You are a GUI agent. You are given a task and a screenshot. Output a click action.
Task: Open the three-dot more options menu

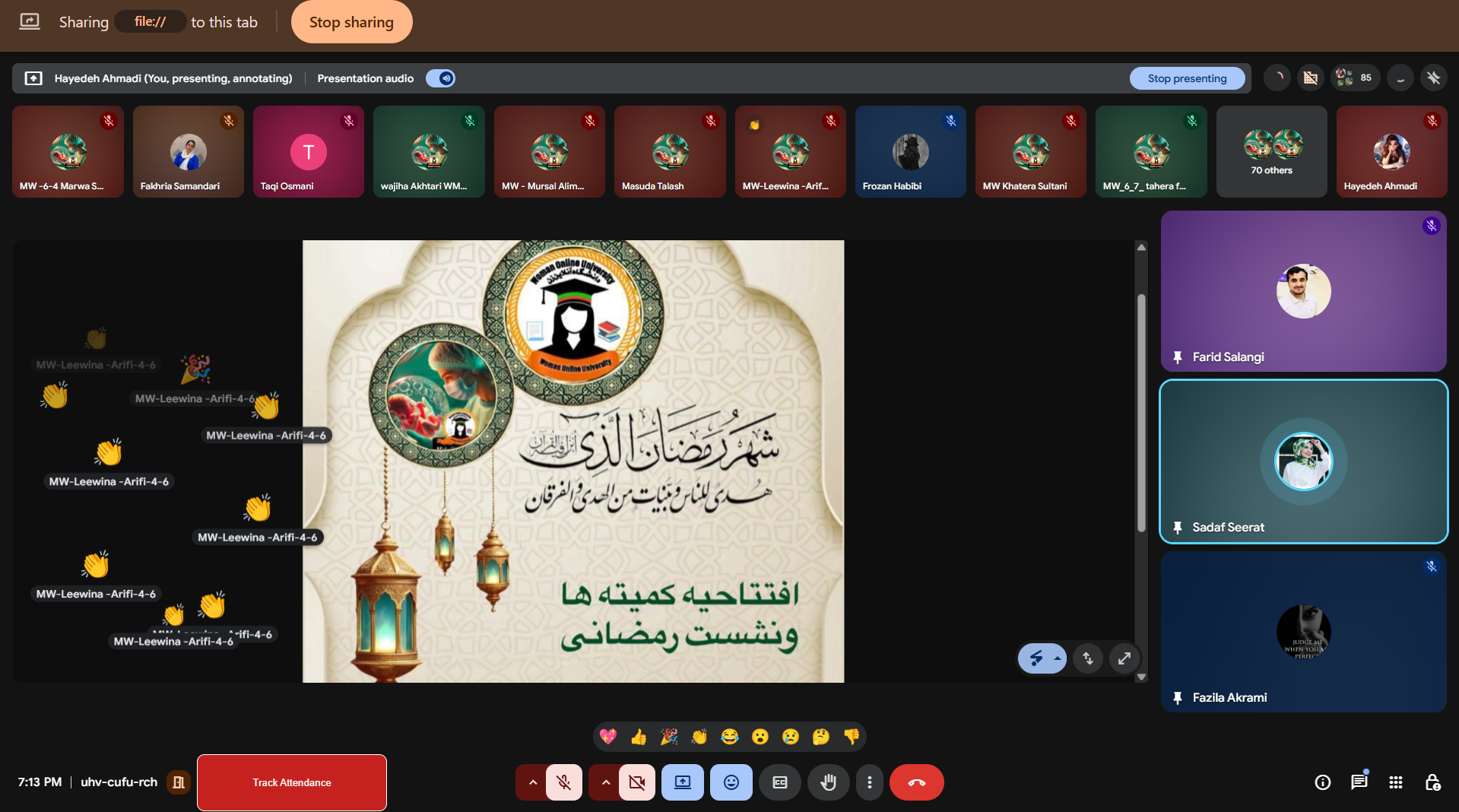click(x=869, y=782)
